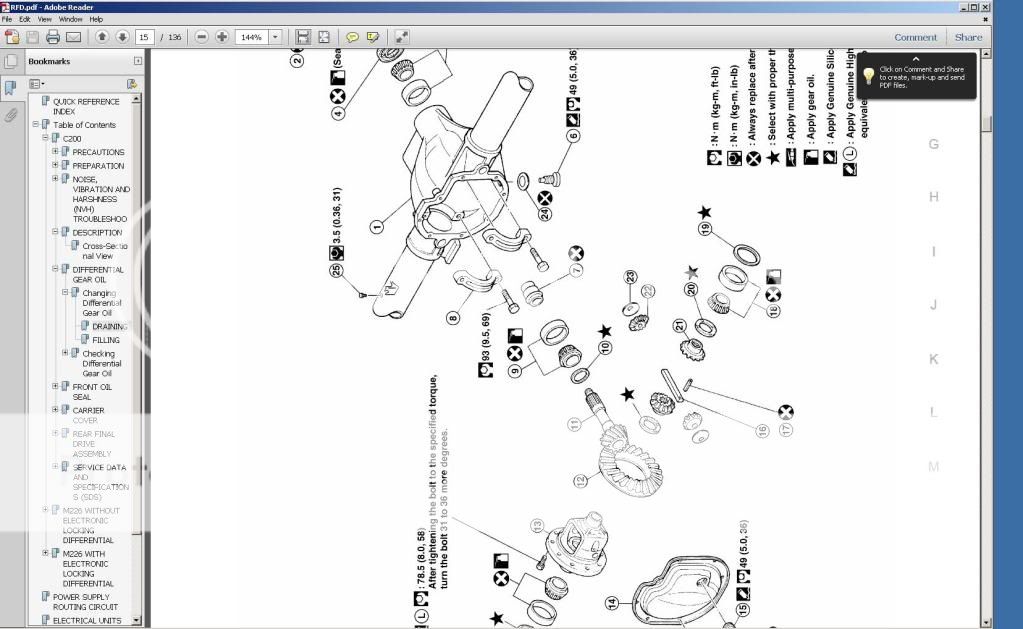
Task: Add a Sticky Note comment icon
Action: 352,36
